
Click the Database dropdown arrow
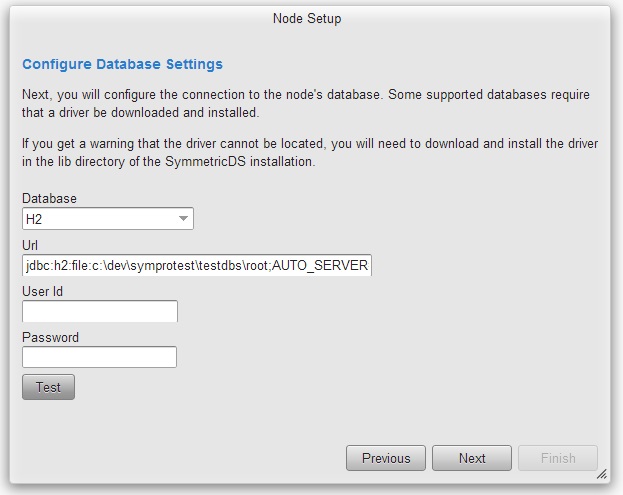183,218
